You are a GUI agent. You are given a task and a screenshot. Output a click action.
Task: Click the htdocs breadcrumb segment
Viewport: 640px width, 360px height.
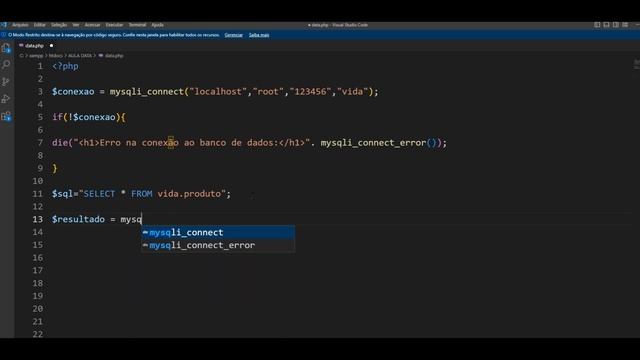(x=56, y=56)
